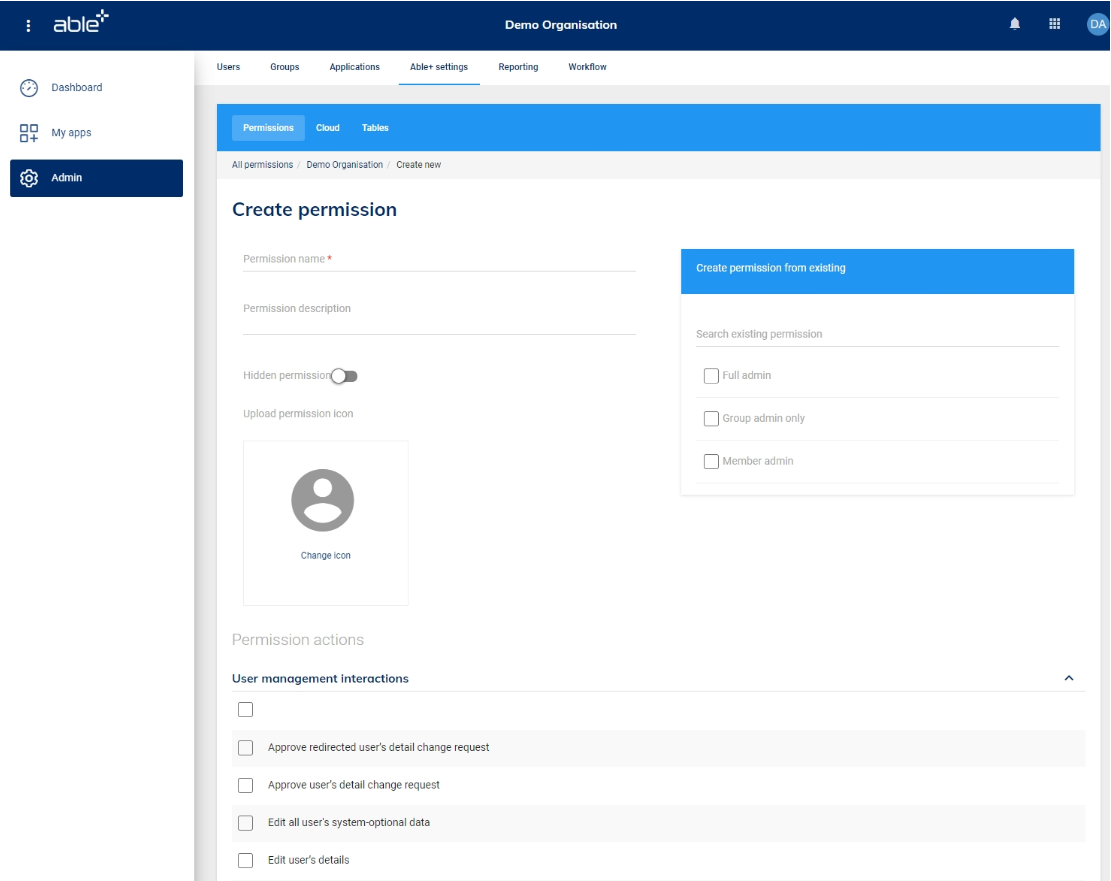Screen dimensions: 1111x881
Task: Collapse the User management interactions section
Action: pyautogui.click(x=1068, y=678)
